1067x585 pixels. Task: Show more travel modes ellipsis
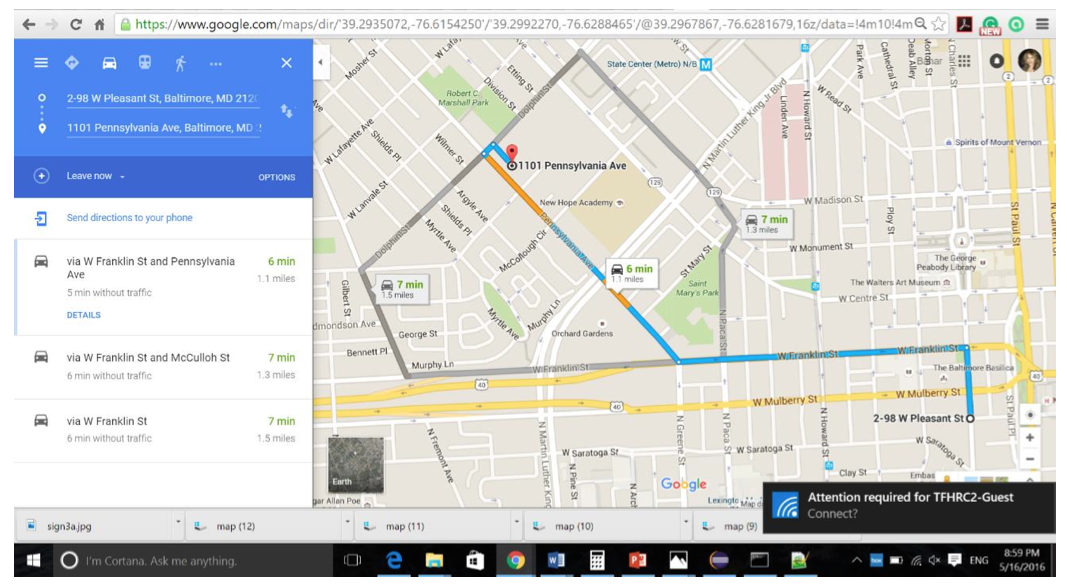click(216, 64)
